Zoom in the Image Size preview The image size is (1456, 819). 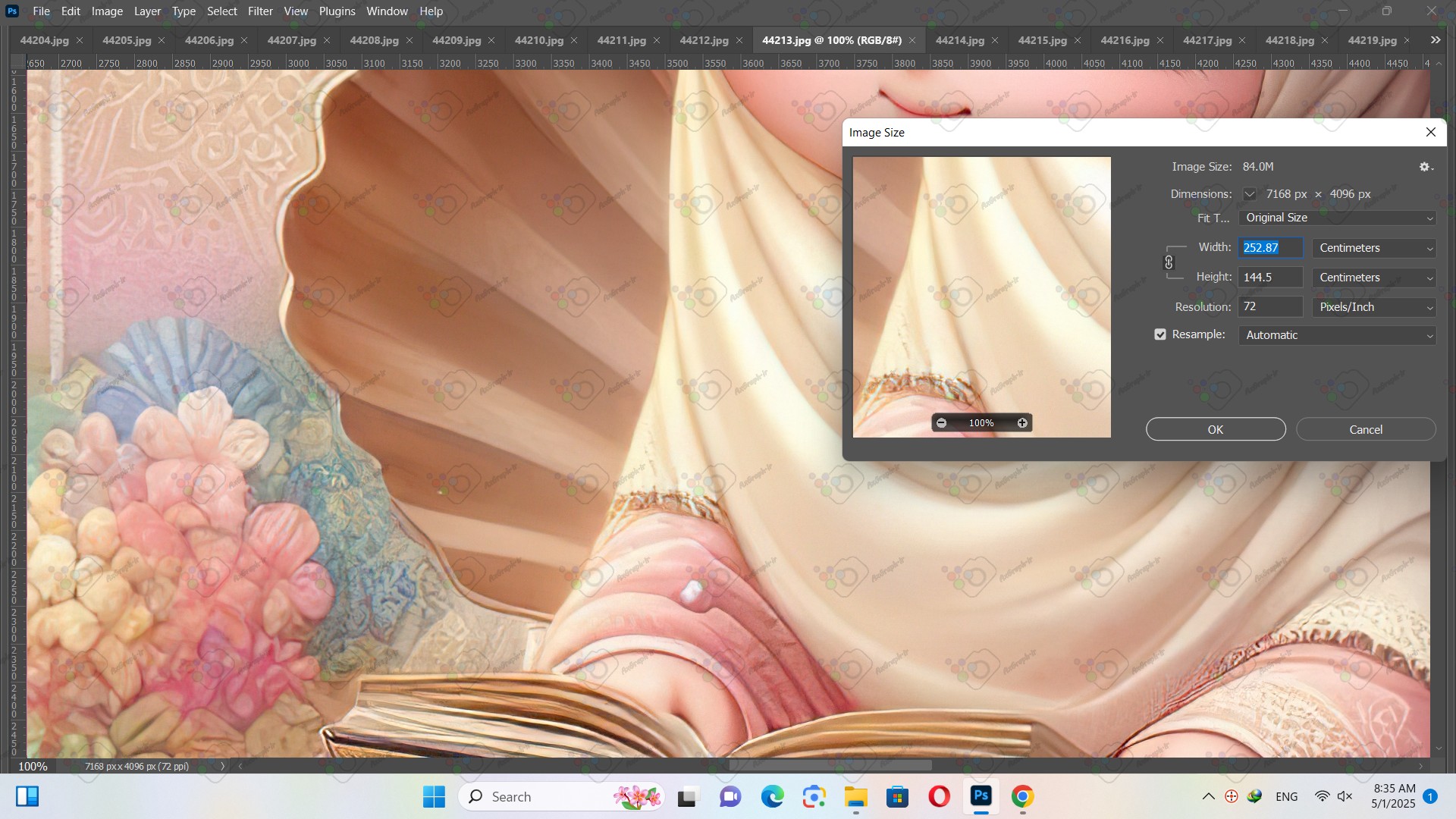pyautogui.click(x=1022, y=423)
